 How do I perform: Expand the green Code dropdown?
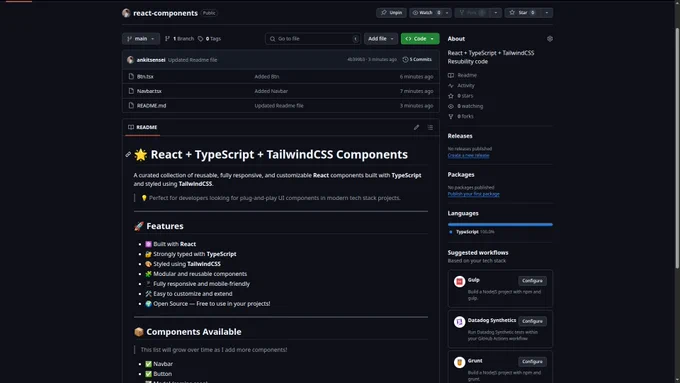420,39
